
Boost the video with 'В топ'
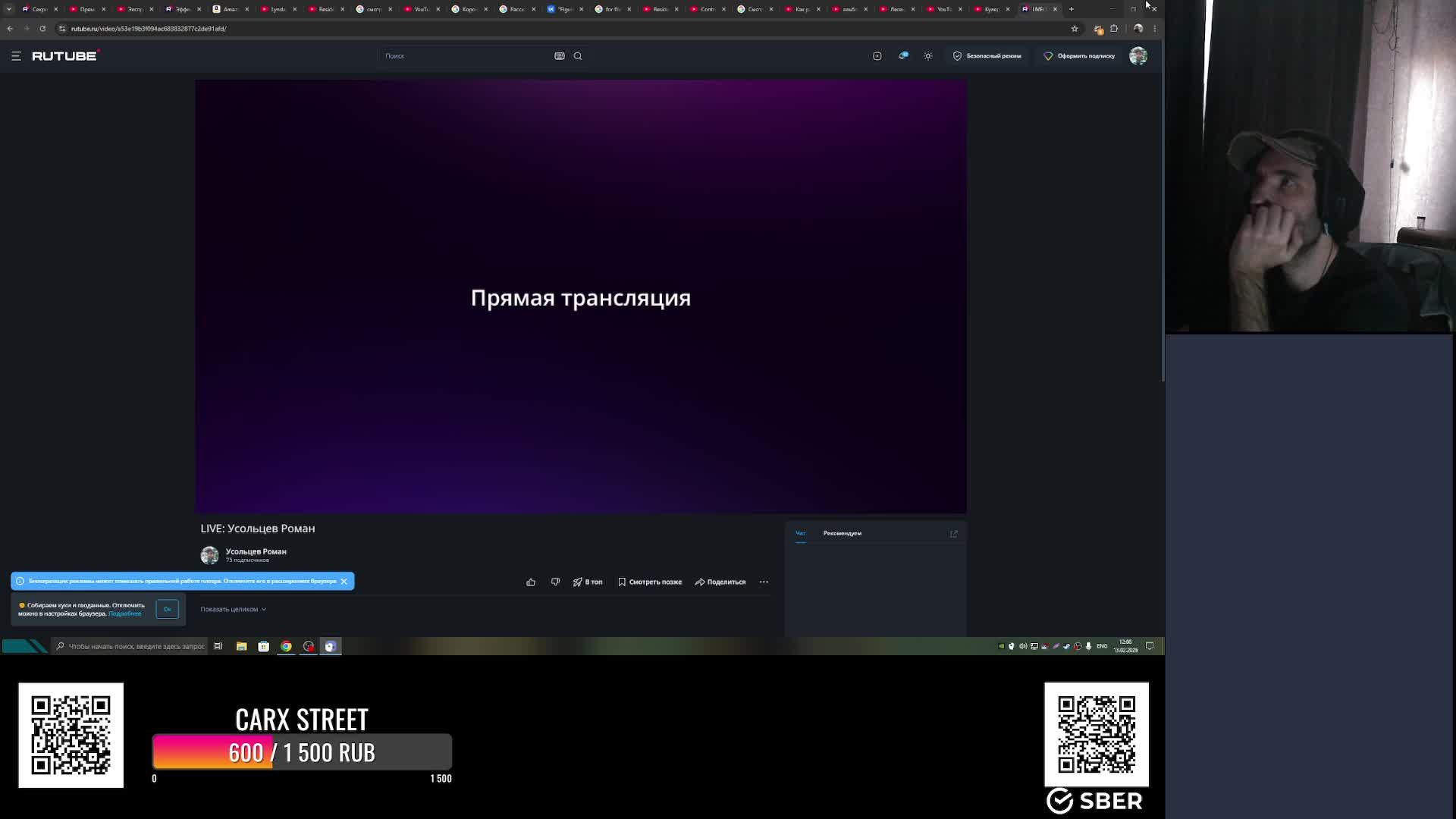[x=588, y=582]
